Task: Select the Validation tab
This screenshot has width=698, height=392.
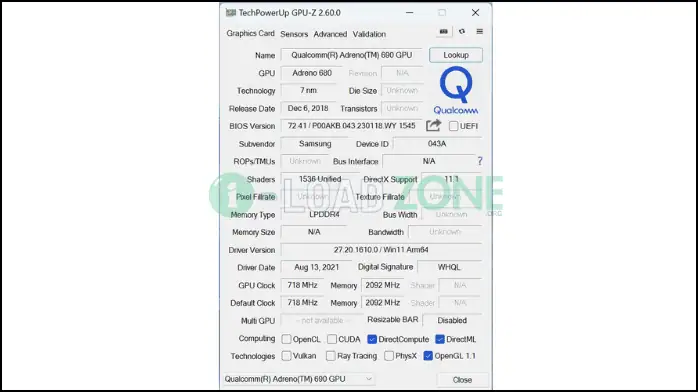Action: point(369,34)
